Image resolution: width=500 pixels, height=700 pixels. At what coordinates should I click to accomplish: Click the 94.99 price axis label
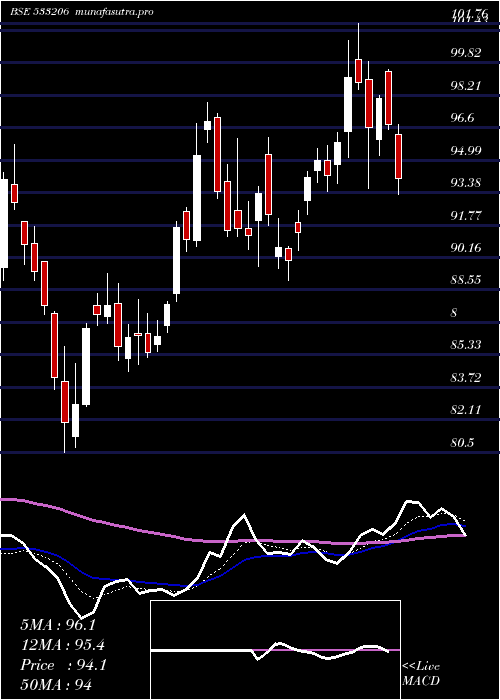click(x=467, y=150)
